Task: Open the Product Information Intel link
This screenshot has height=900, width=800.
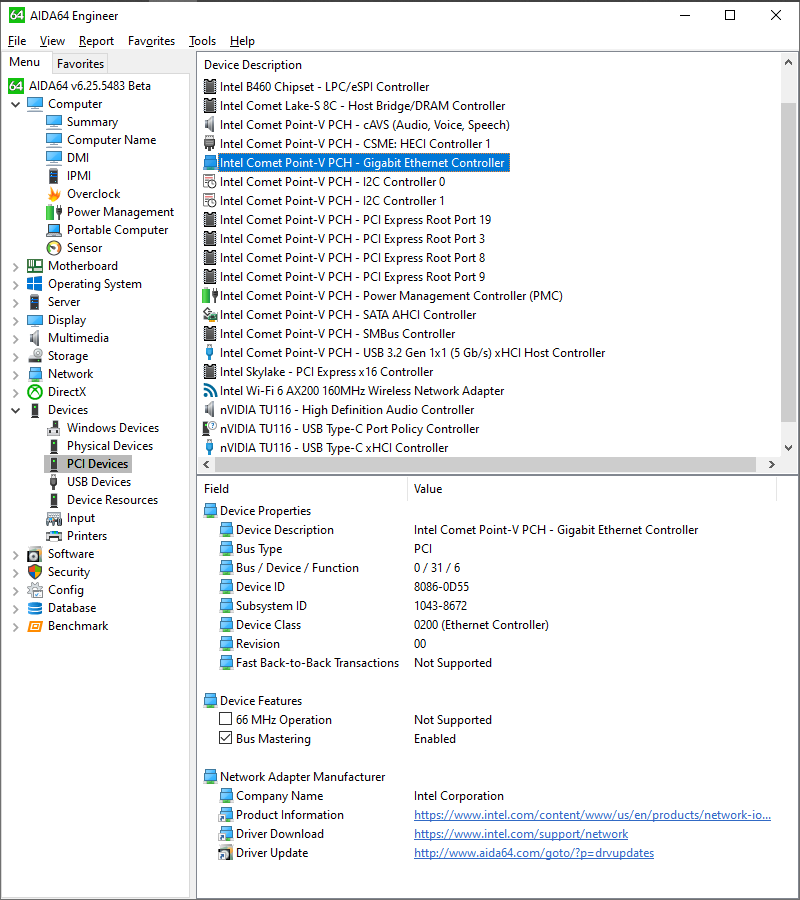Action: [592, 815]
